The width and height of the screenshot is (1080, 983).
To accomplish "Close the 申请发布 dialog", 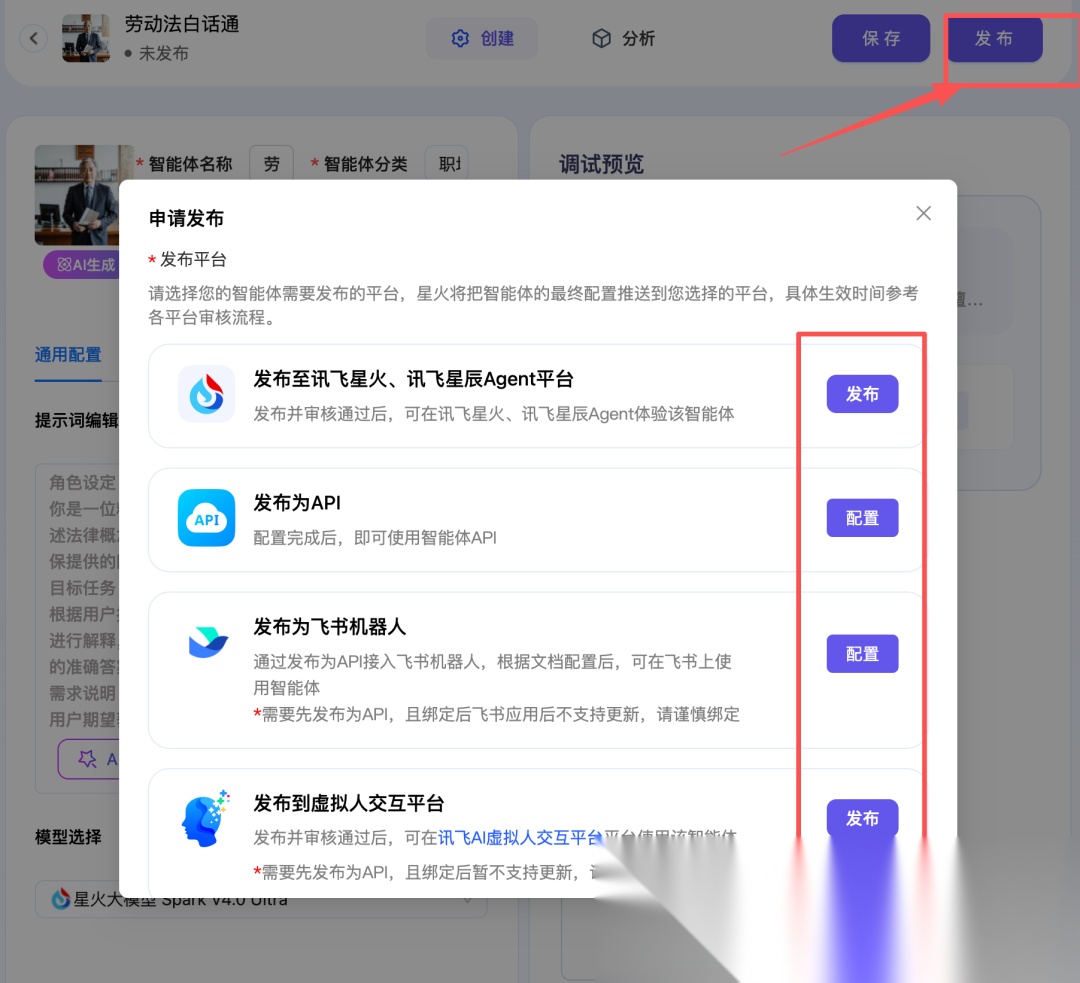I will [924, 214].
